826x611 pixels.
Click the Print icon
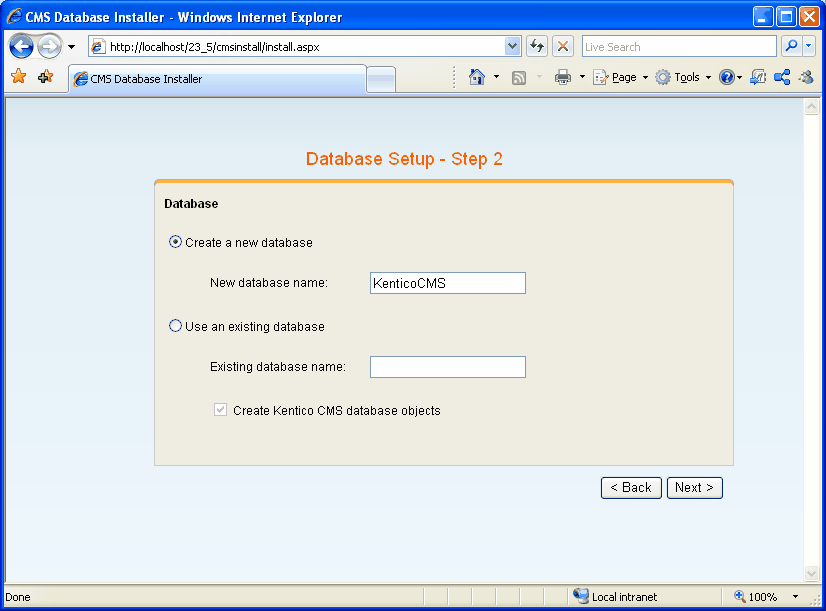click(x=563, y=77)
